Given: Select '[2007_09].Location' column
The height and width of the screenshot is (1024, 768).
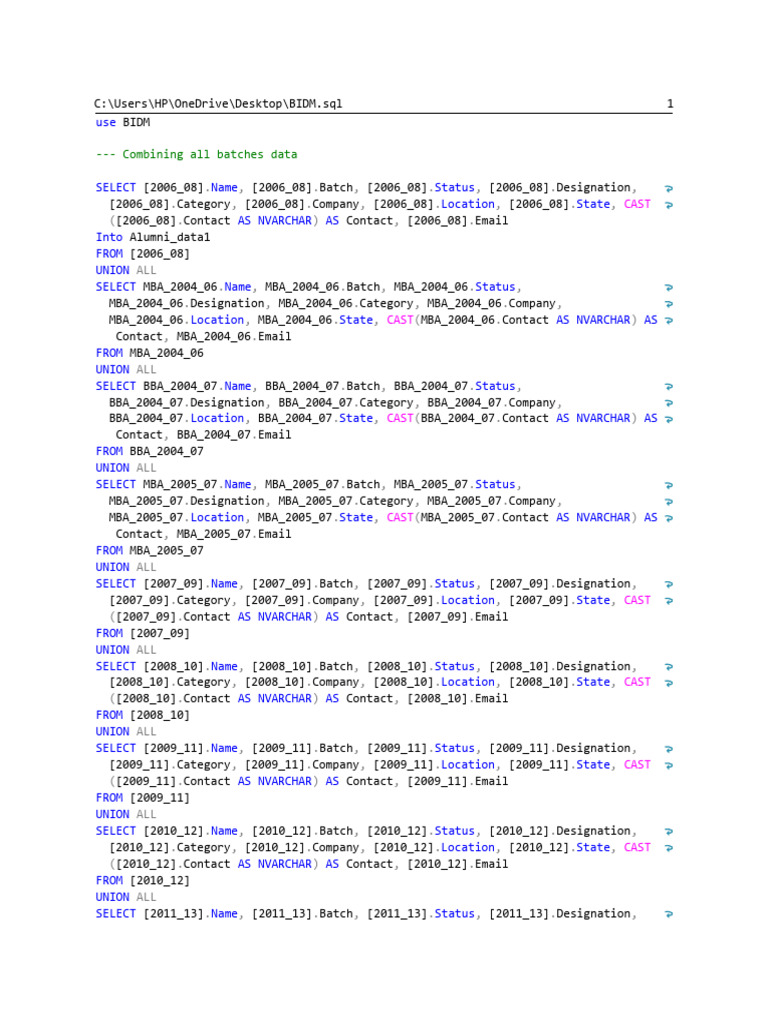Looking at the screenshot, I should [x=434, y=600].
